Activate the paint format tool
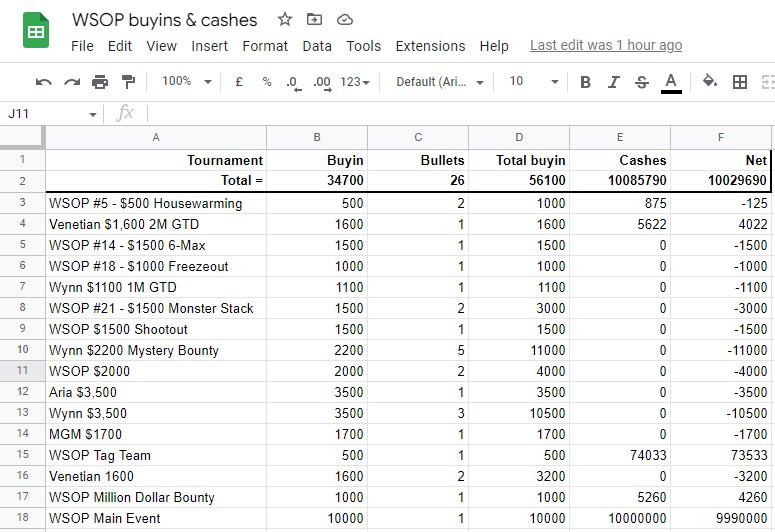This screenshot has height=532, width=775. tap(129, 82)
